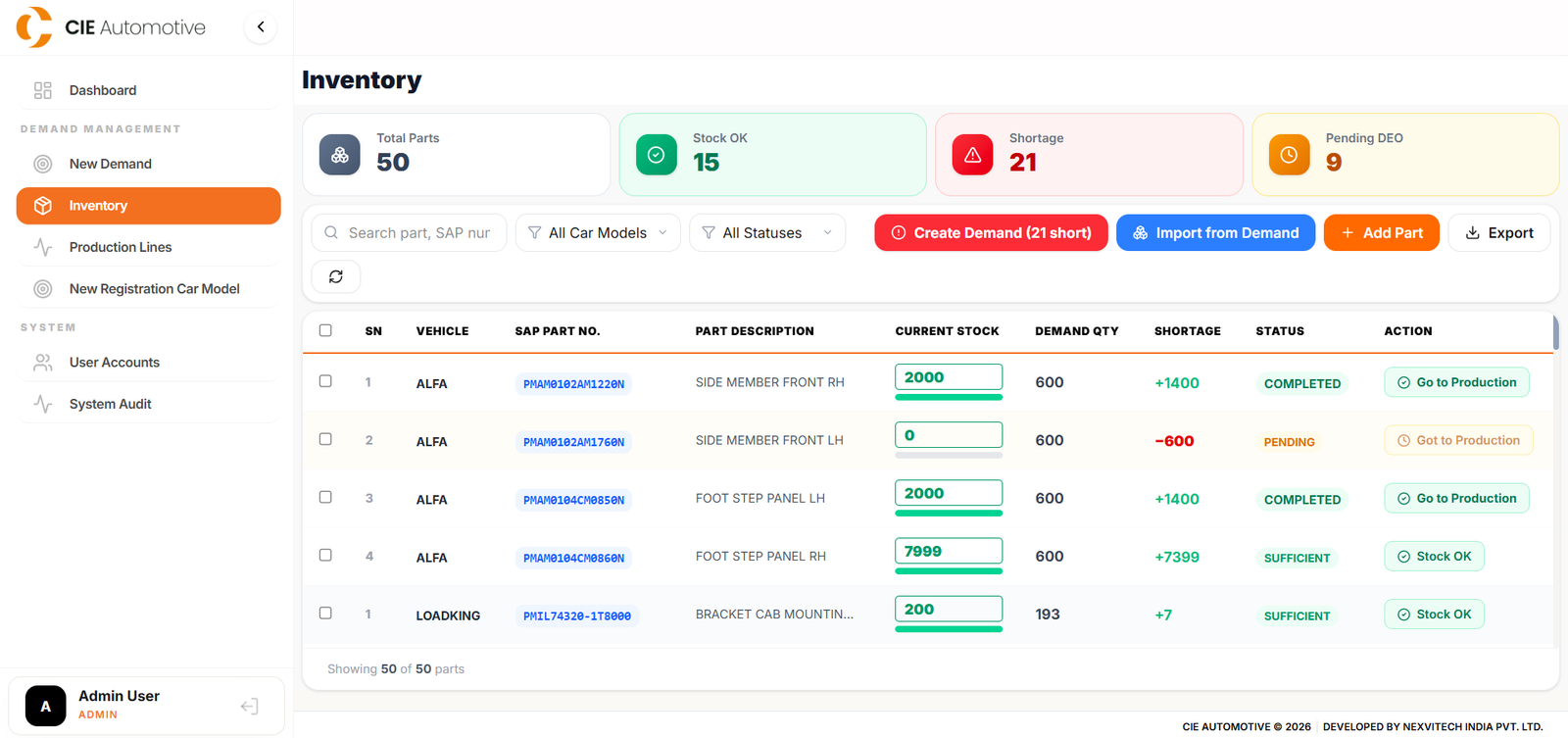Check the LOADKING bracket cab mounting row

point(325,613)
